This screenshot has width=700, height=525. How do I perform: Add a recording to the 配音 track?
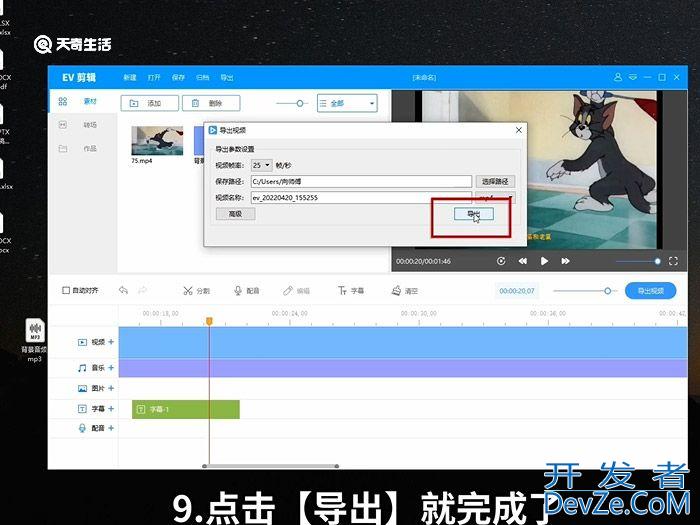click(111, 428)
